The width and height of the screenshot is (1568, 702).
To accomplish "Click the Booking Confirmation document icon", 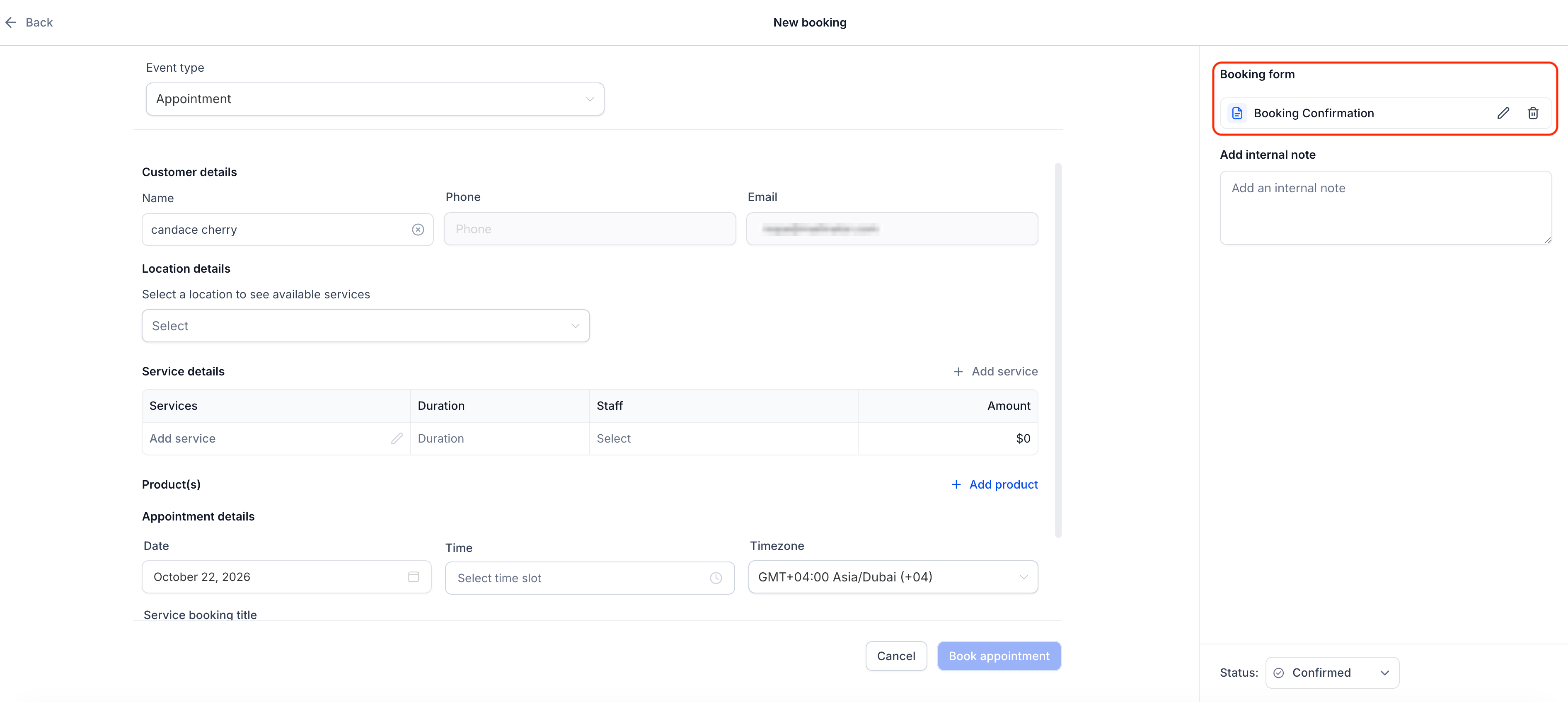I will click(x=1237, y=113).
